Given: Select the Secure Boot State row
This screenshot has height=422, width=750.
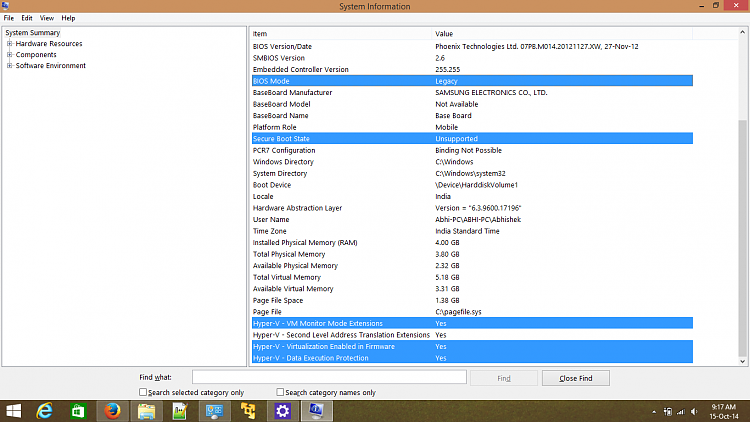Looking at the screenshot, I should [x=472, y=139].
